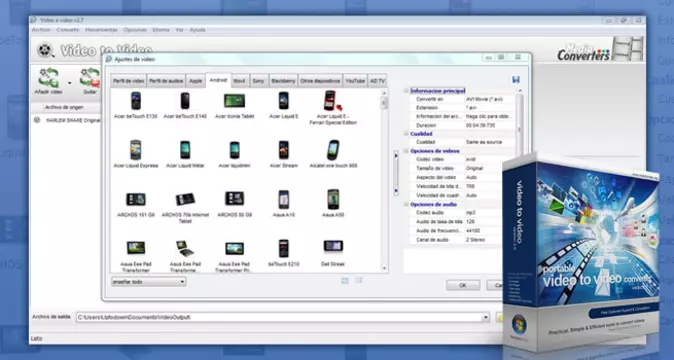Open the Archivo de salida path dropdown
This screenshot has height=360, width=674.
coord(485,317)
